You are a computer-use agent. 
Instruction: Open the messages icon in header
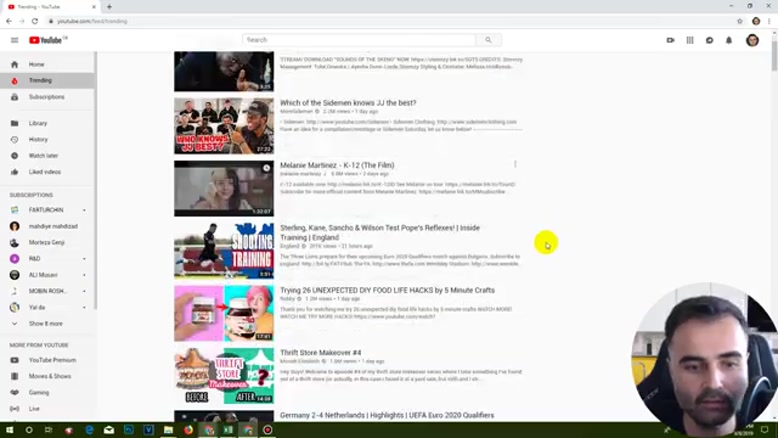tap(710, 40)
